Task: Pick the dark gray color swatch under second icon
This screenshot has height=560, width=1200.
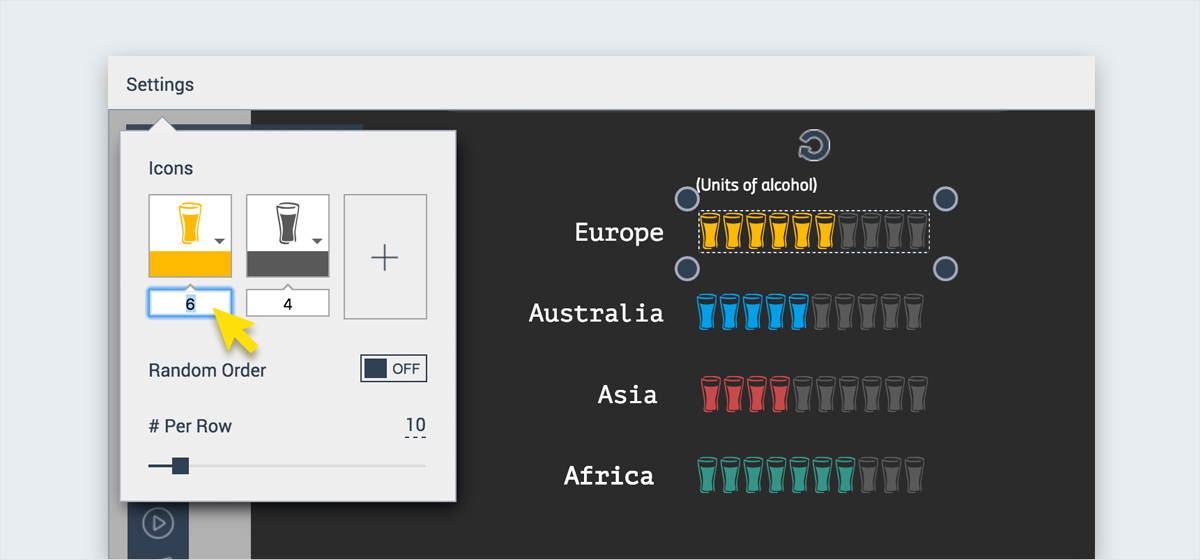Action: point(288,264)
